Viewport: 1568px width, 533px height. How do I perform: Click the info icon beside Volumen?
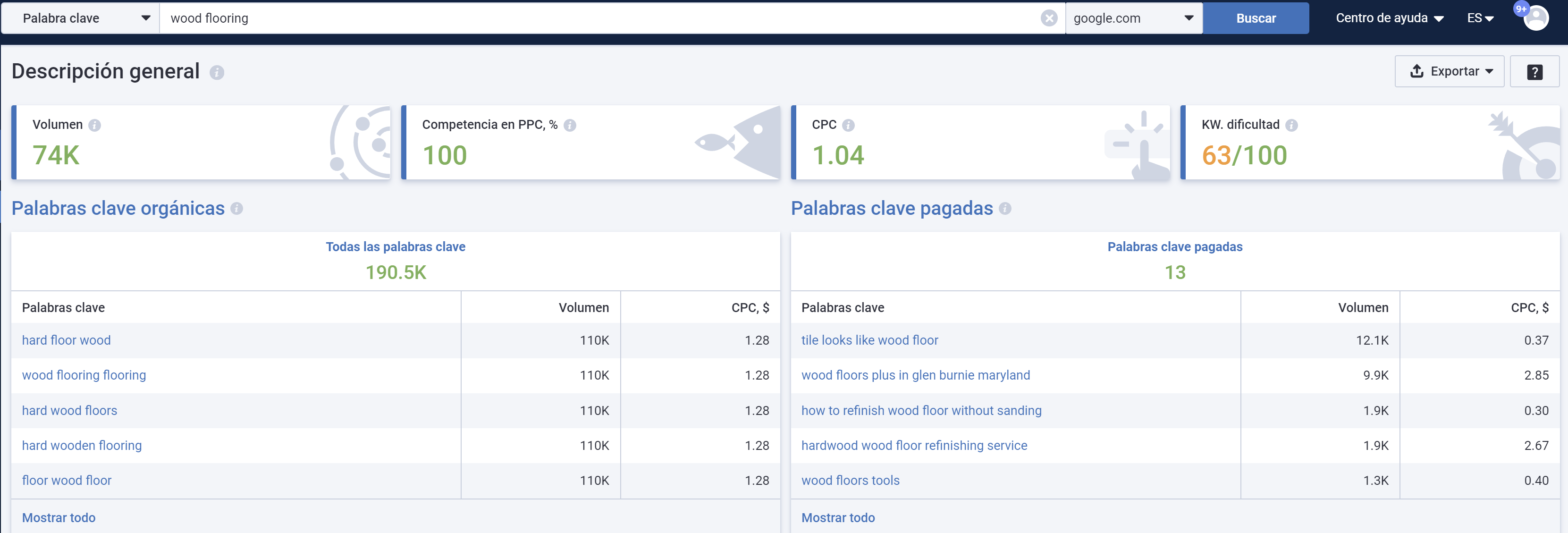coord(95,125)
